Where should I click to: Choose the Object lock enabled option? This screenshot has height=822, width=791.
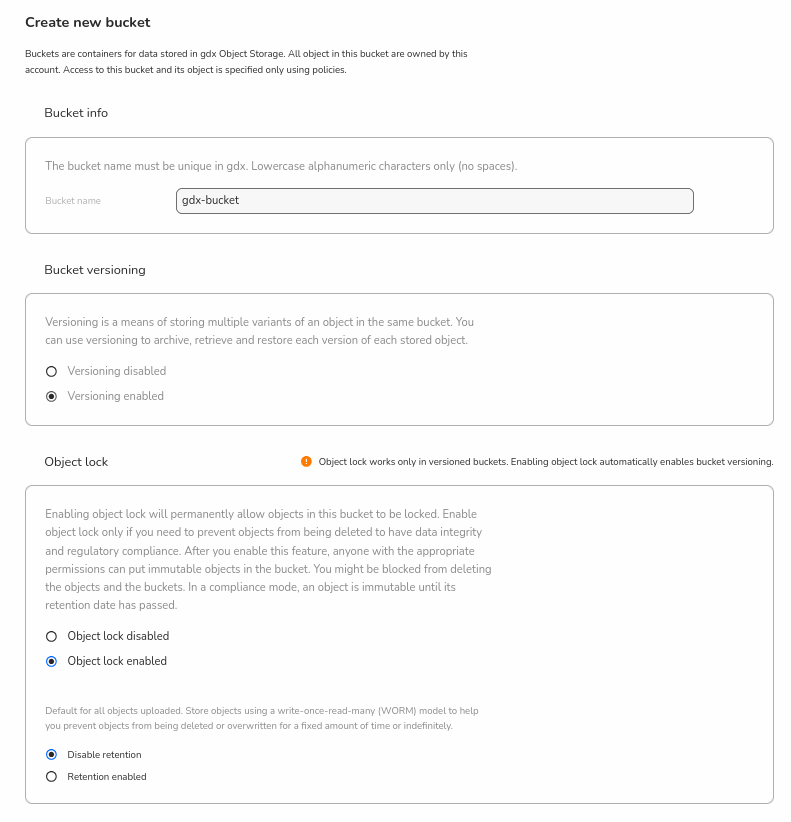pyautogui.click(x=52, y=661)
